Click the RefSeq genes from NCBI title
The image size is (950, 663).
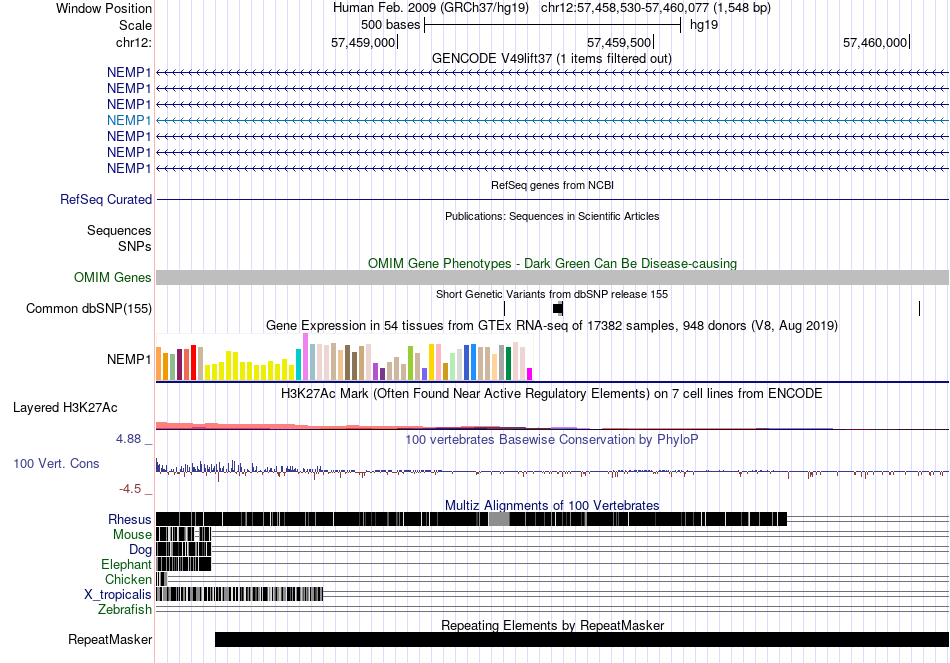point(552,185)
